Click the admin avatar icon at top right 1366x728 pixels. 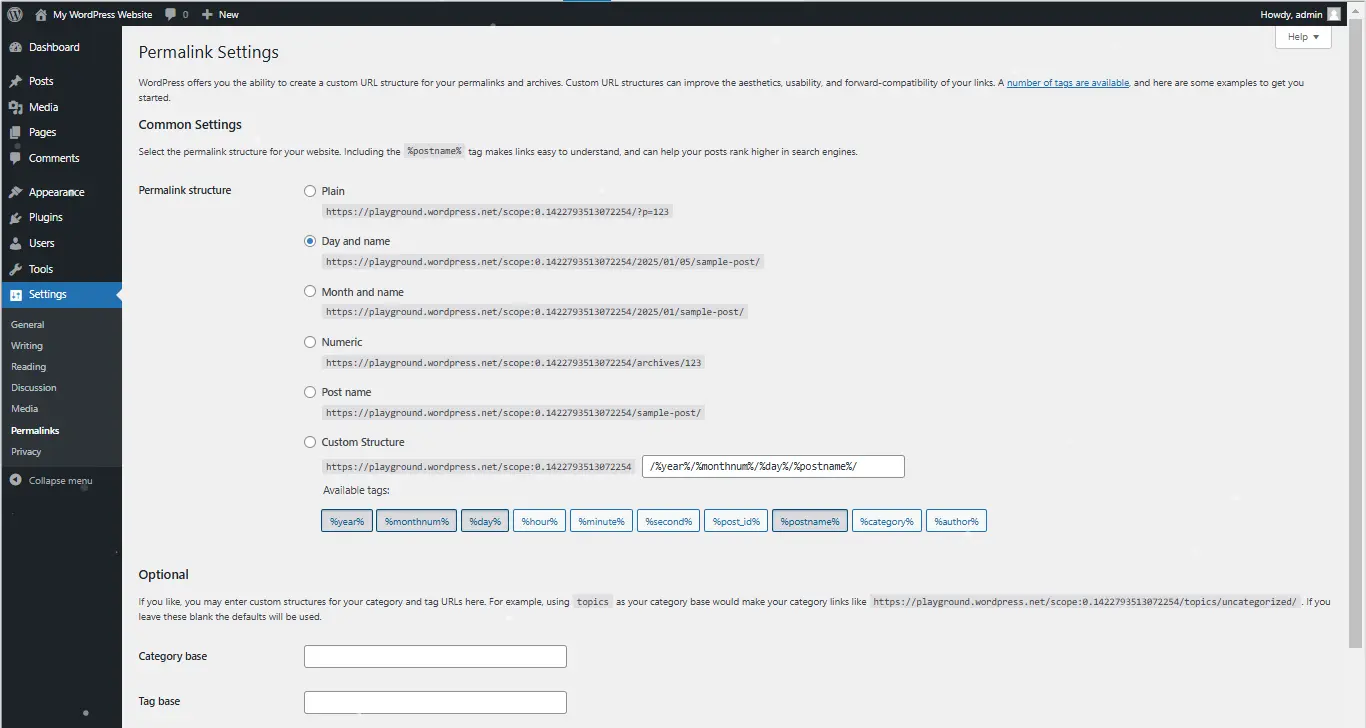point(1333,14)
